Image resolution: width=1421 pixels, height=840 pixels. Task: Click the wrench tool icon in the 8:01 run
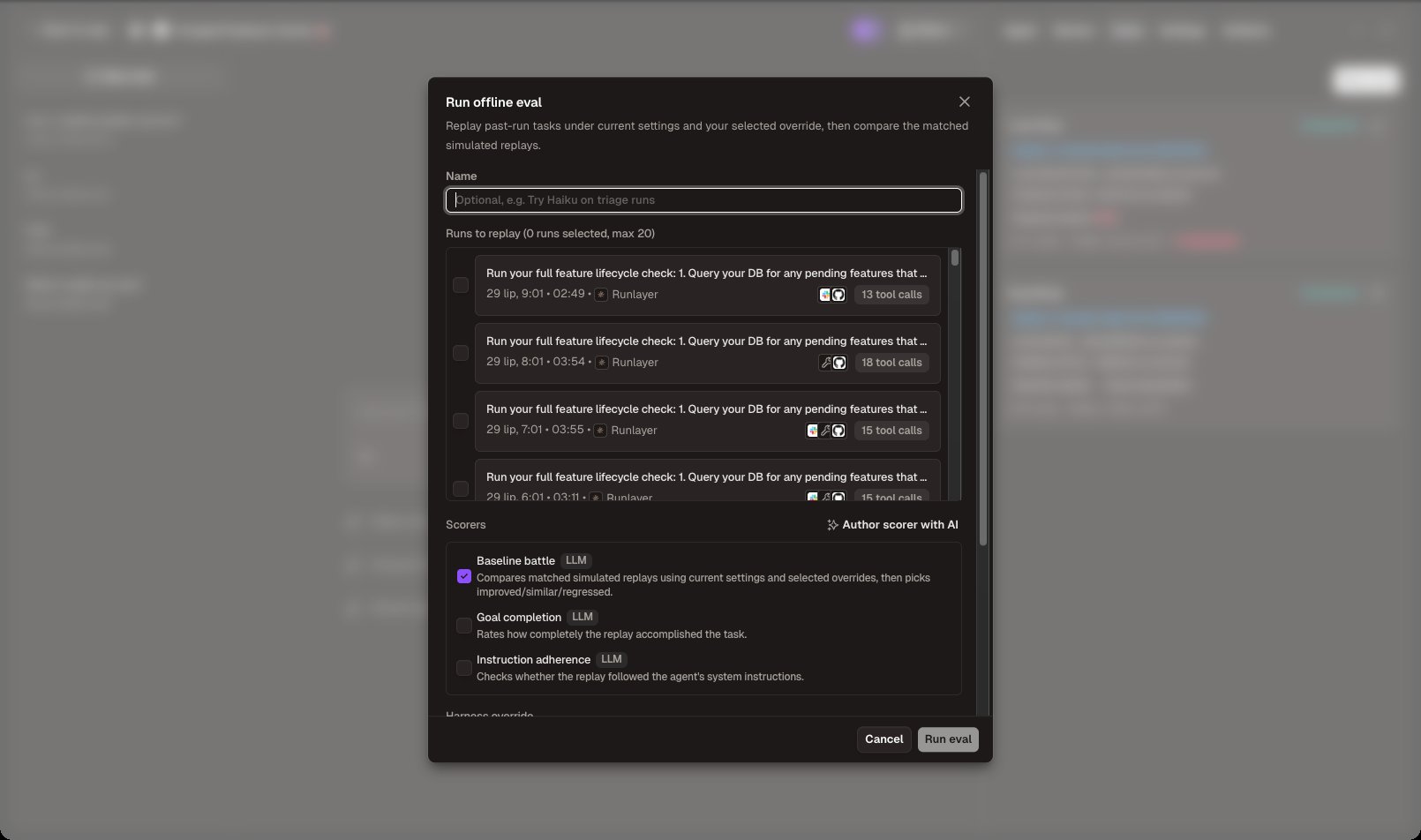point(826,363)
